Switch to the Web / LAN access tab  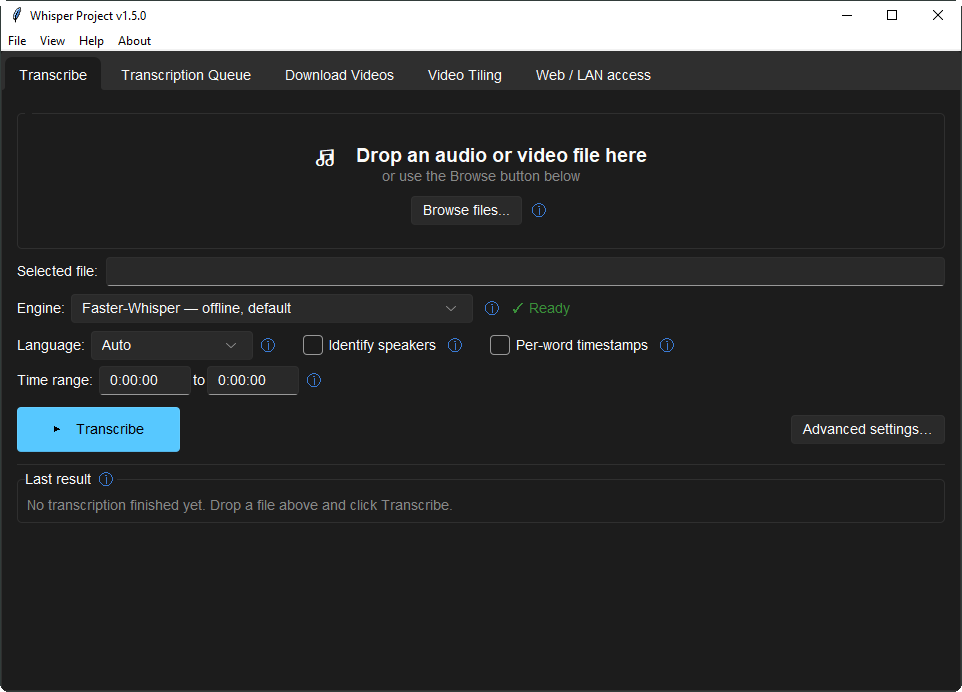pyautogui.click(x=593, y=75)
